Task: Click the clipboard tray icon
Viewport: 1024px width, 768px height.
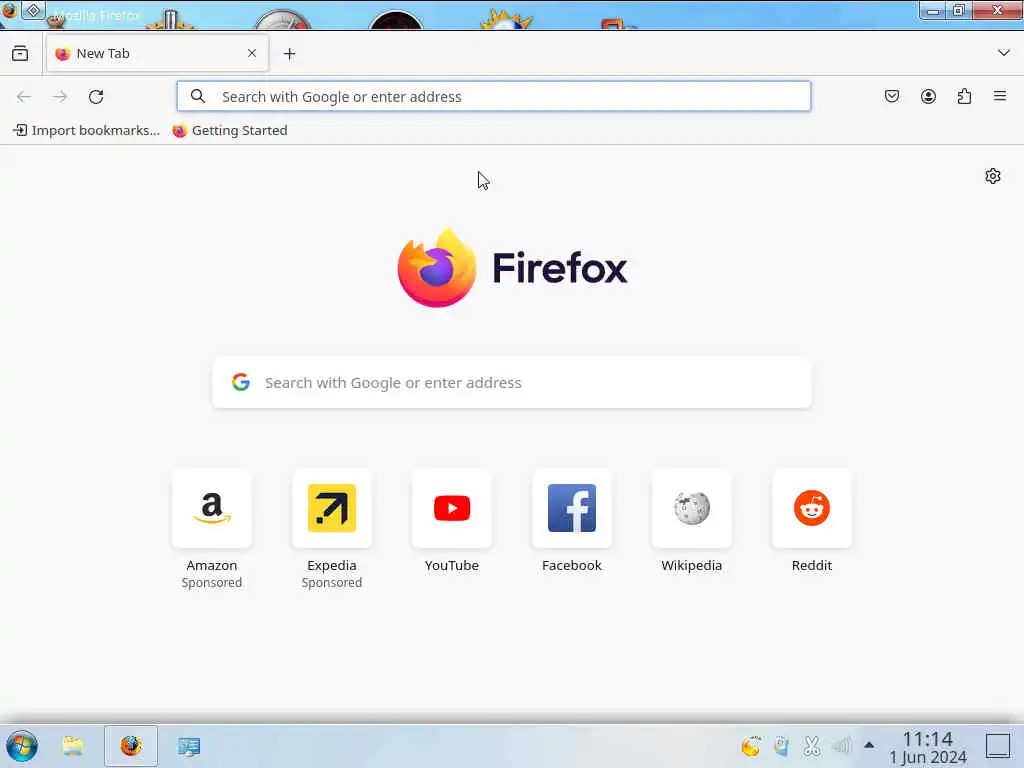Action: click(781, 746)
